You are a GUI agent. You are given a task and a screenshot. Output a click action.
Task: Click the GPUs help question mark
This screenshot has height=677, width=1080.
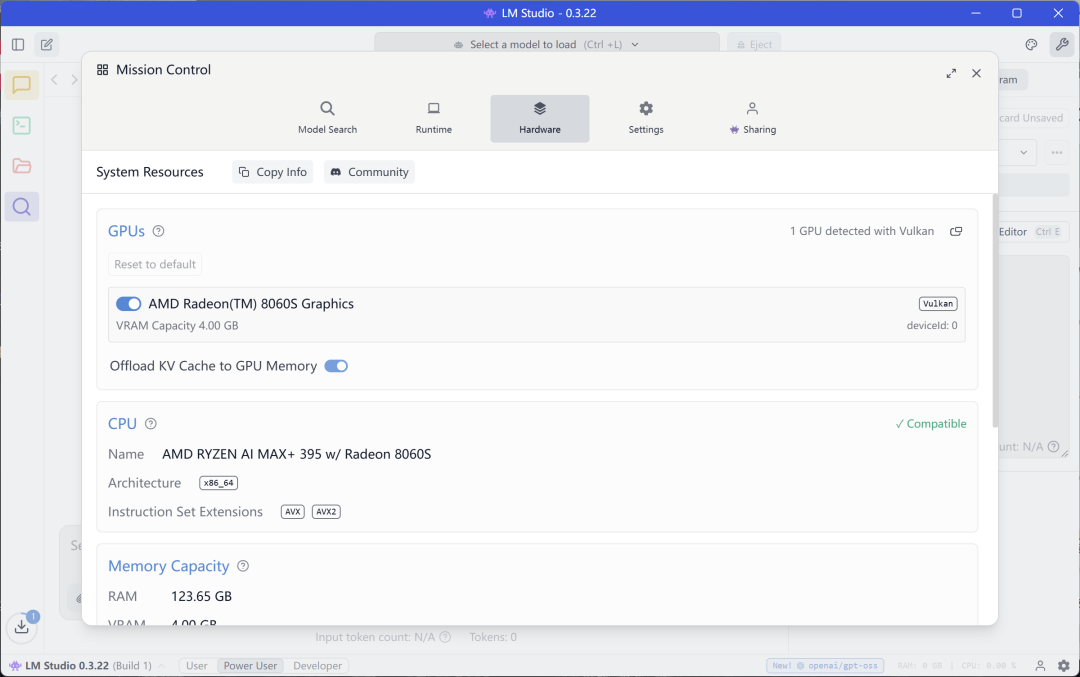(158, 231)
